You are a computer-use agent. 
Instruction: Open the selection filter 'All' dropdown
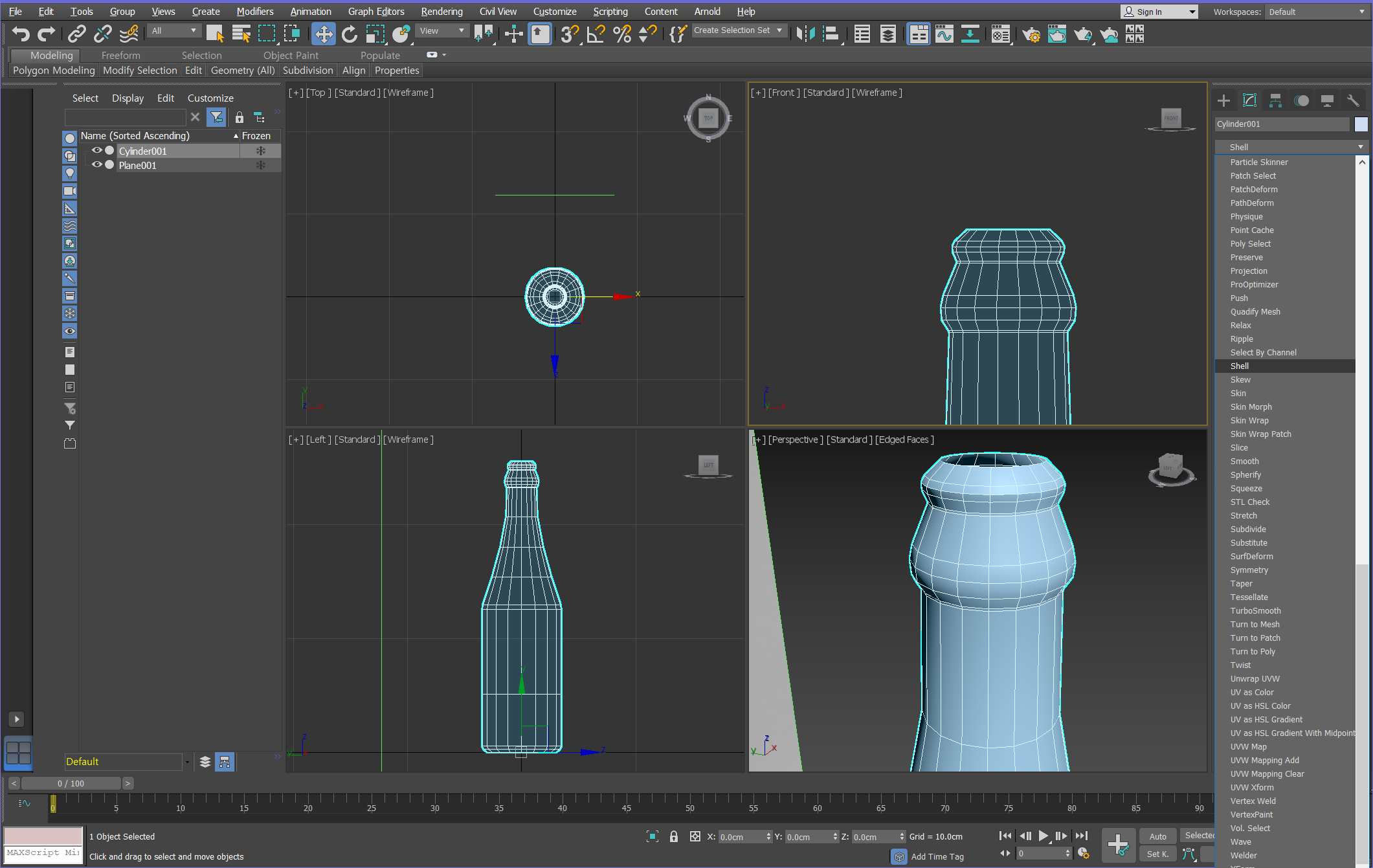tap(173, 30)
